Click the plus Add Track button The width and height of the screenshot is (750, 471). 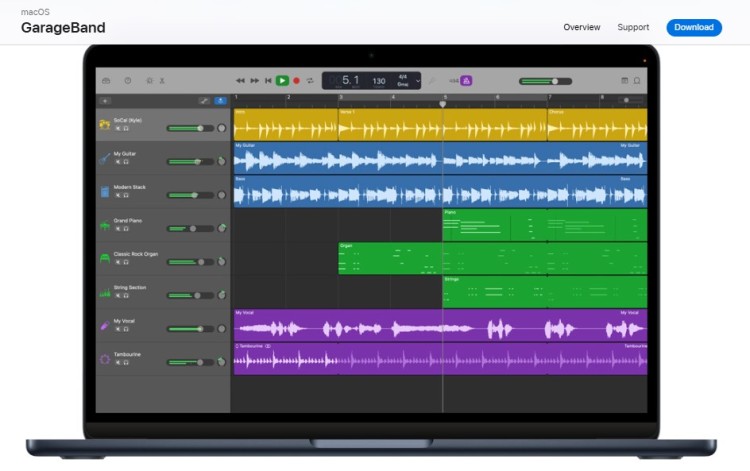click(105, 101)
